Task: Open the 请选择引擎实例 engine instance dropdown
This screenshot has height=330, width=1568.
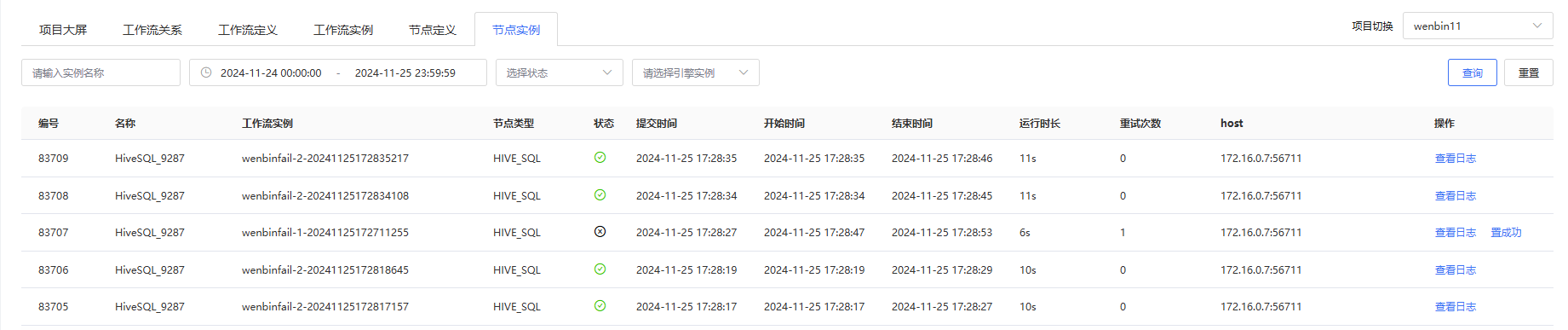Action: click(x=696, y=72)
